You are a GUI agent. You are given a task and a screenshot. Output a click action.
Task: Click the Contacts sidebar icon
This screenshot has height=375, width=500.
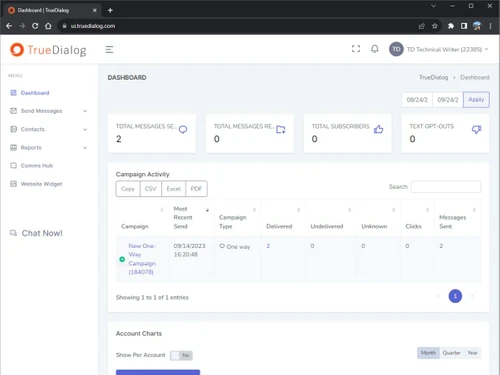[x=13, y=129]
